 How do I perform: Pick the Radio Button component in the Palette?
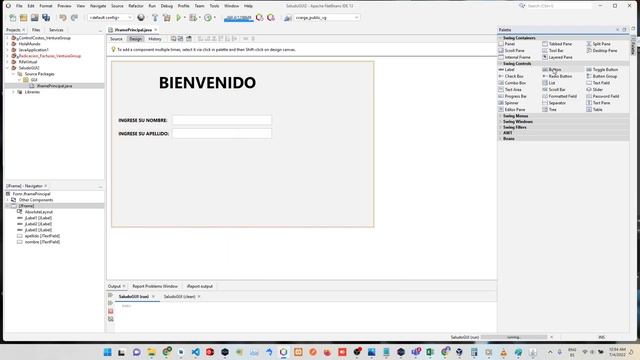(x=558, y=76)
